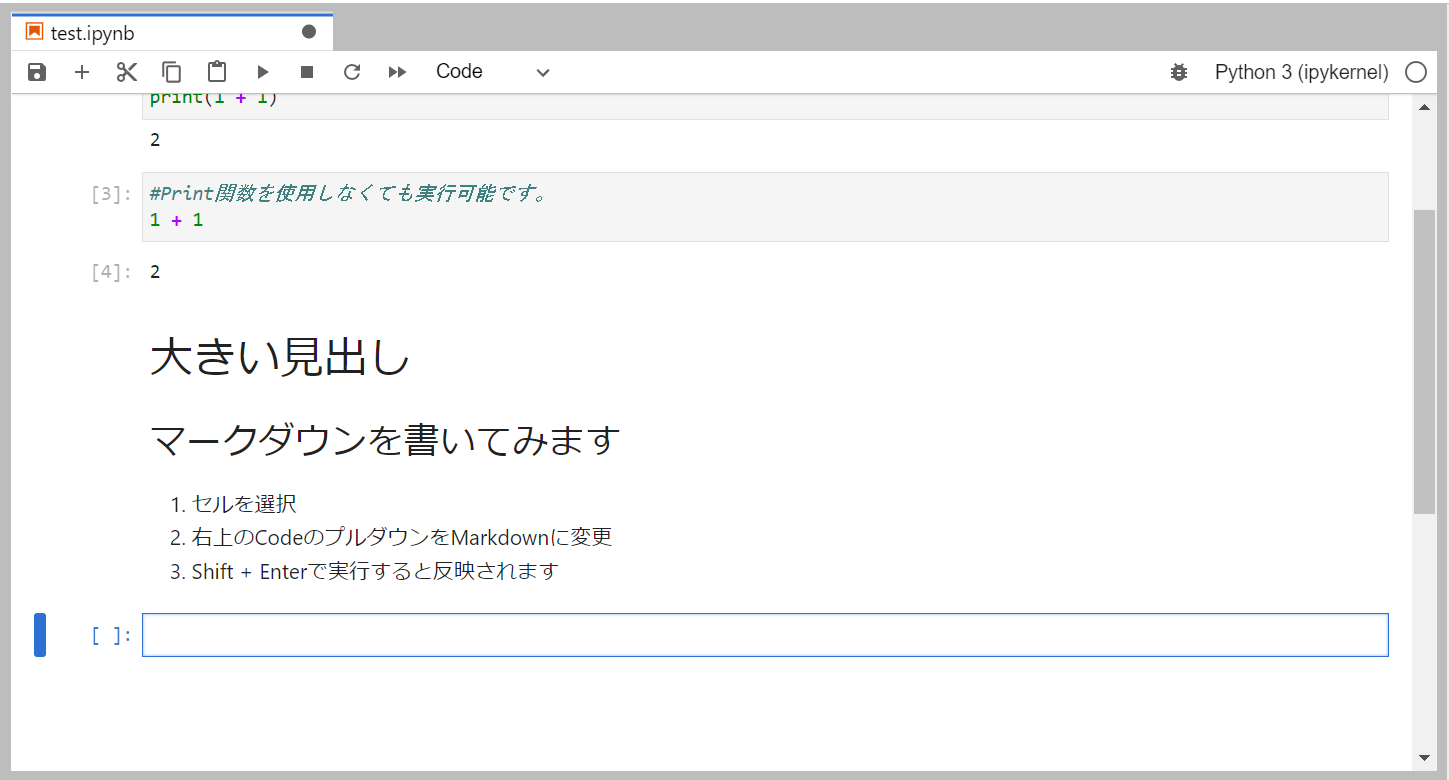Run the selected cell with play icon

coord(262,71)
